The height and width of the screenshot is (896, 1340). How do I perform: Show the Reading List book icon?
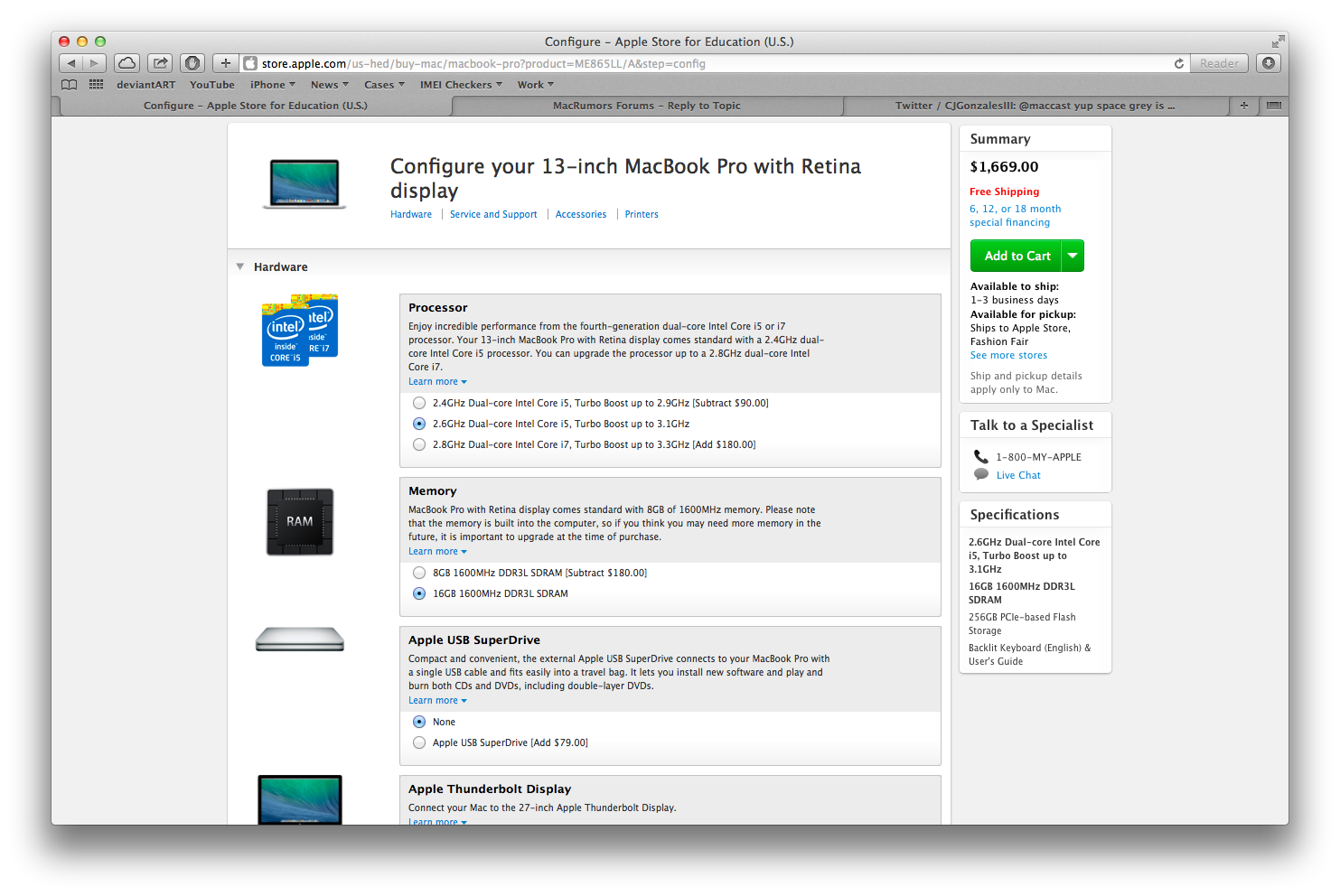[x=70, y=85]
